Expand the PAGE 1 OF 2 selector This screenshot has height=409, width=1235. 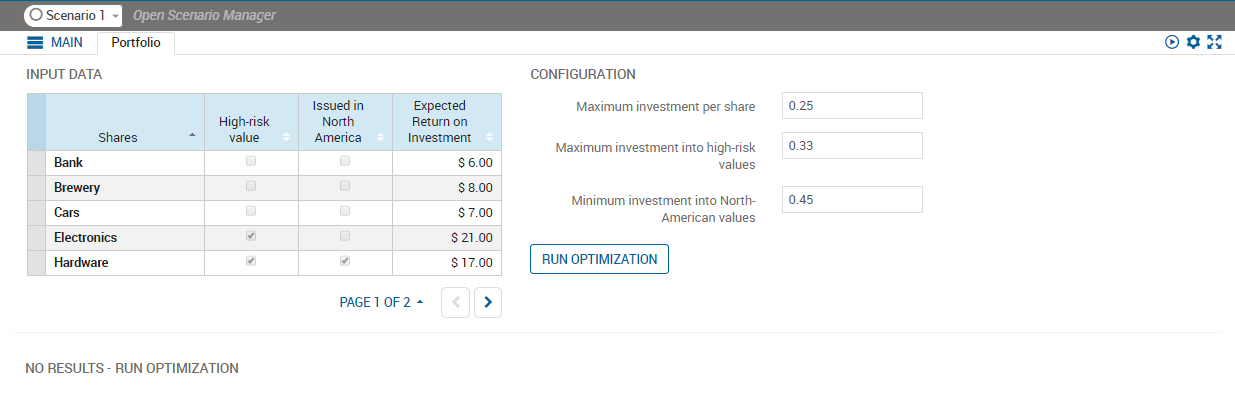[x=381, y=302]
